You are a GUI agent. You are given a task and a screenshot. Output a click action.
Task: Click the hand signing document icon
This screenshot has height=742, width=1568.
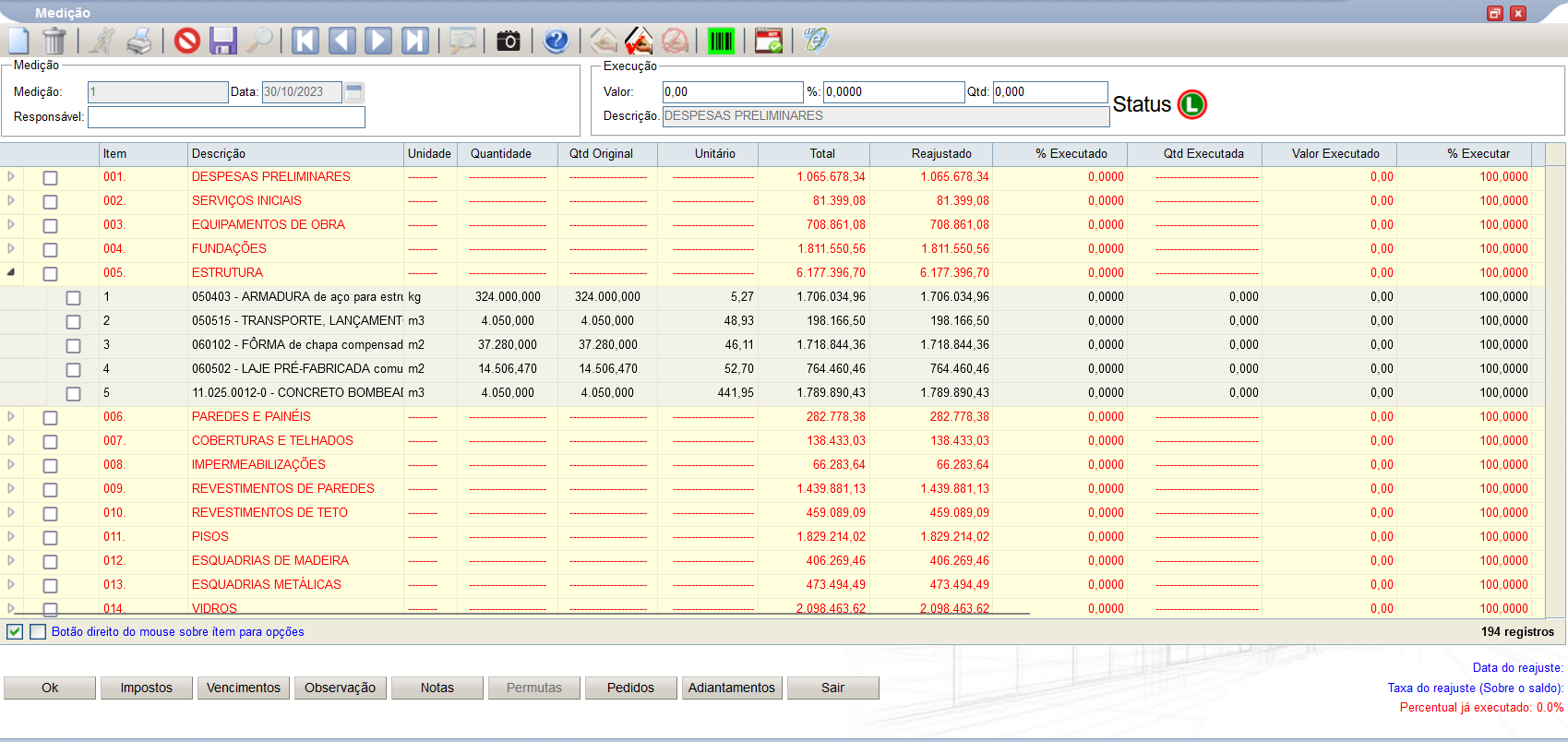[x=604, y=41]
